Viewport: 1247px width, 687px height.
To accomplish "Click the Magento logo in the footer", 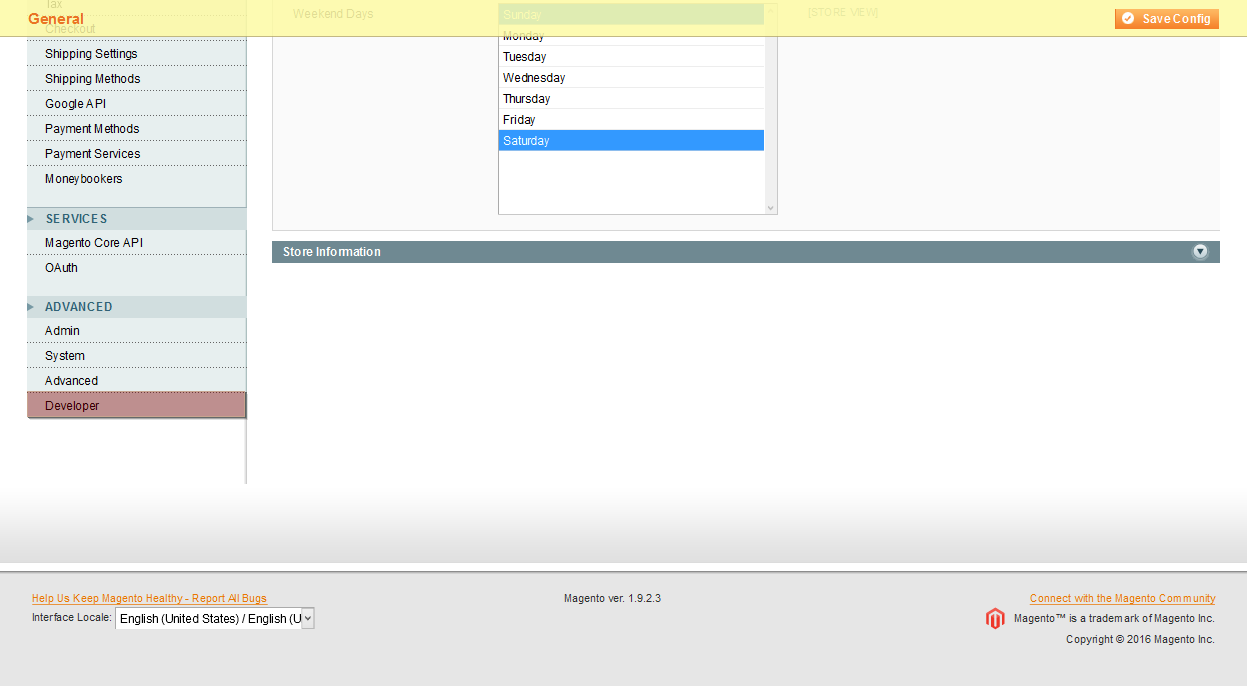I will 995,619.
